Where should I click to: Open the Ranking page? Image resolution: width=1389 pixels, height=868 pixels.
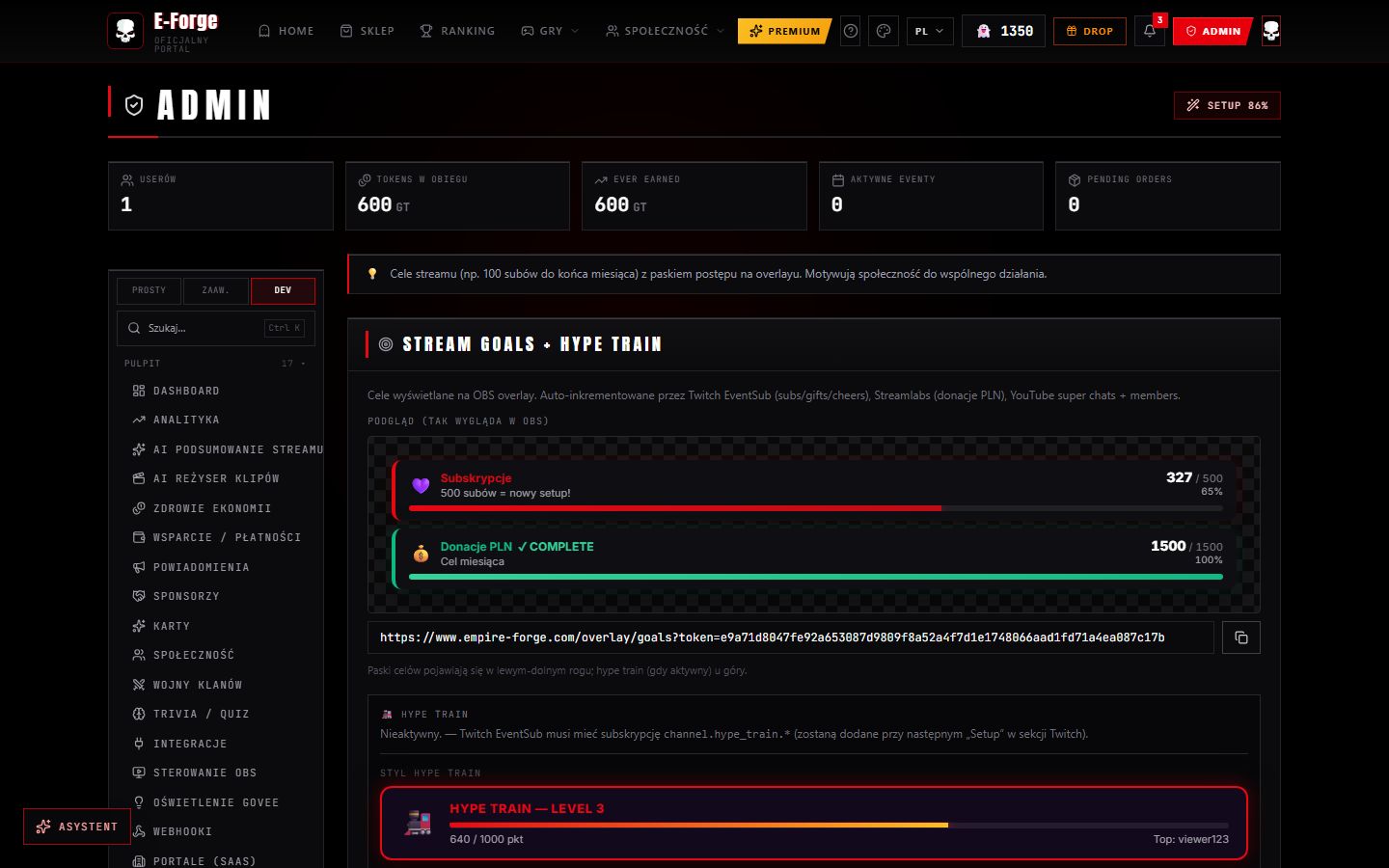(457, 31)
